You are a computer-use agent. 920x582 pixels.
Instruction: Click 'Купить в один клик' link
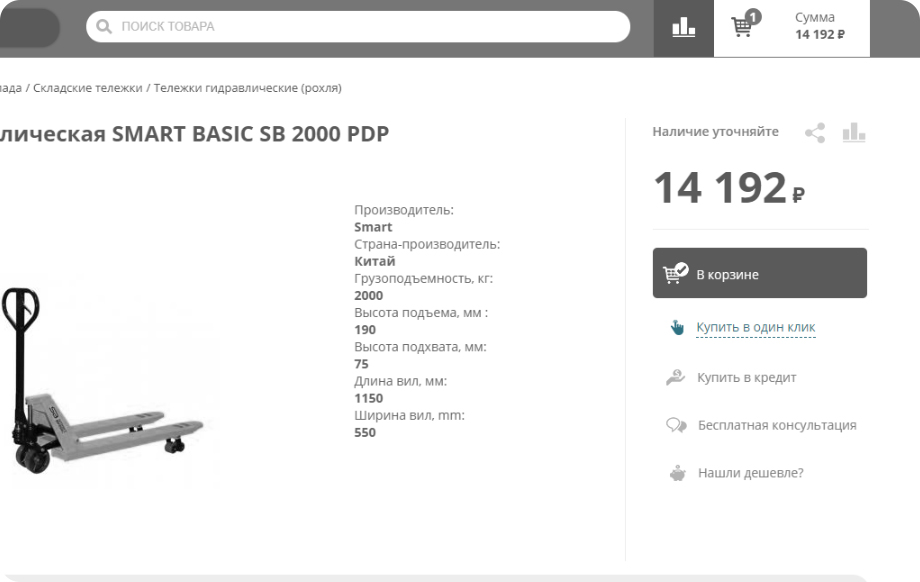tap(756, 328)
